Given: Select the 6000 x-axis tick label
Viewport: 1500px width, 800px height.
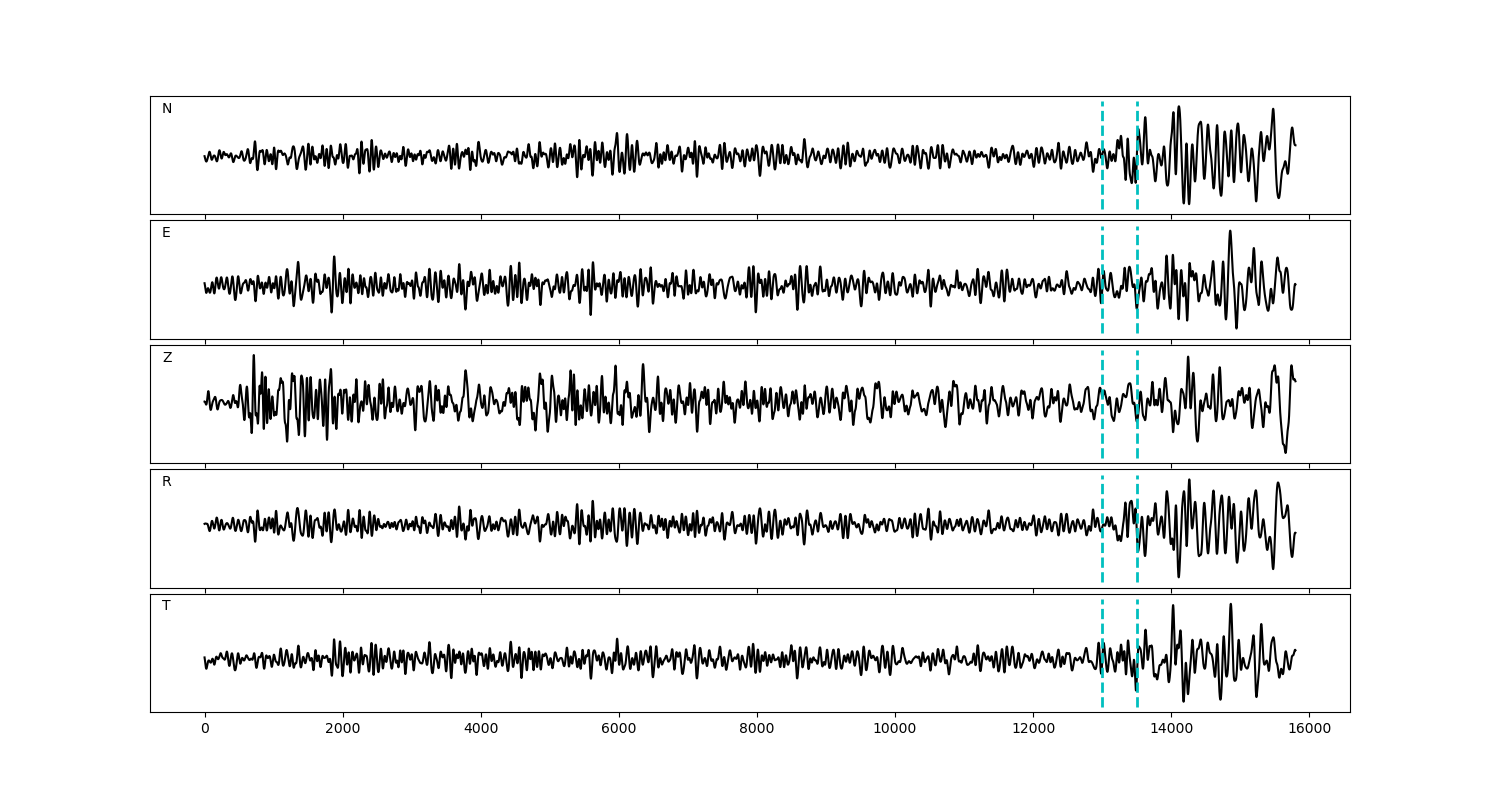Looking at the screenshot, I should (x=619, y=729).
